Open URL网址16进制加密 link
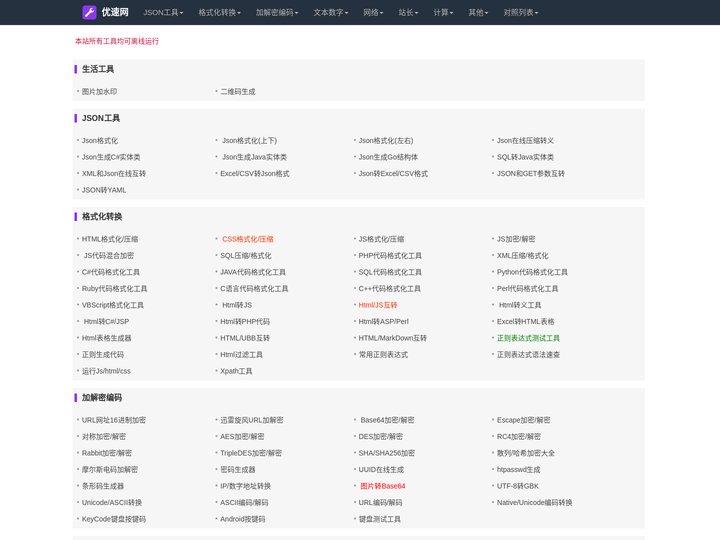This screenshot has height=540, width=720. tap(114, 420)
